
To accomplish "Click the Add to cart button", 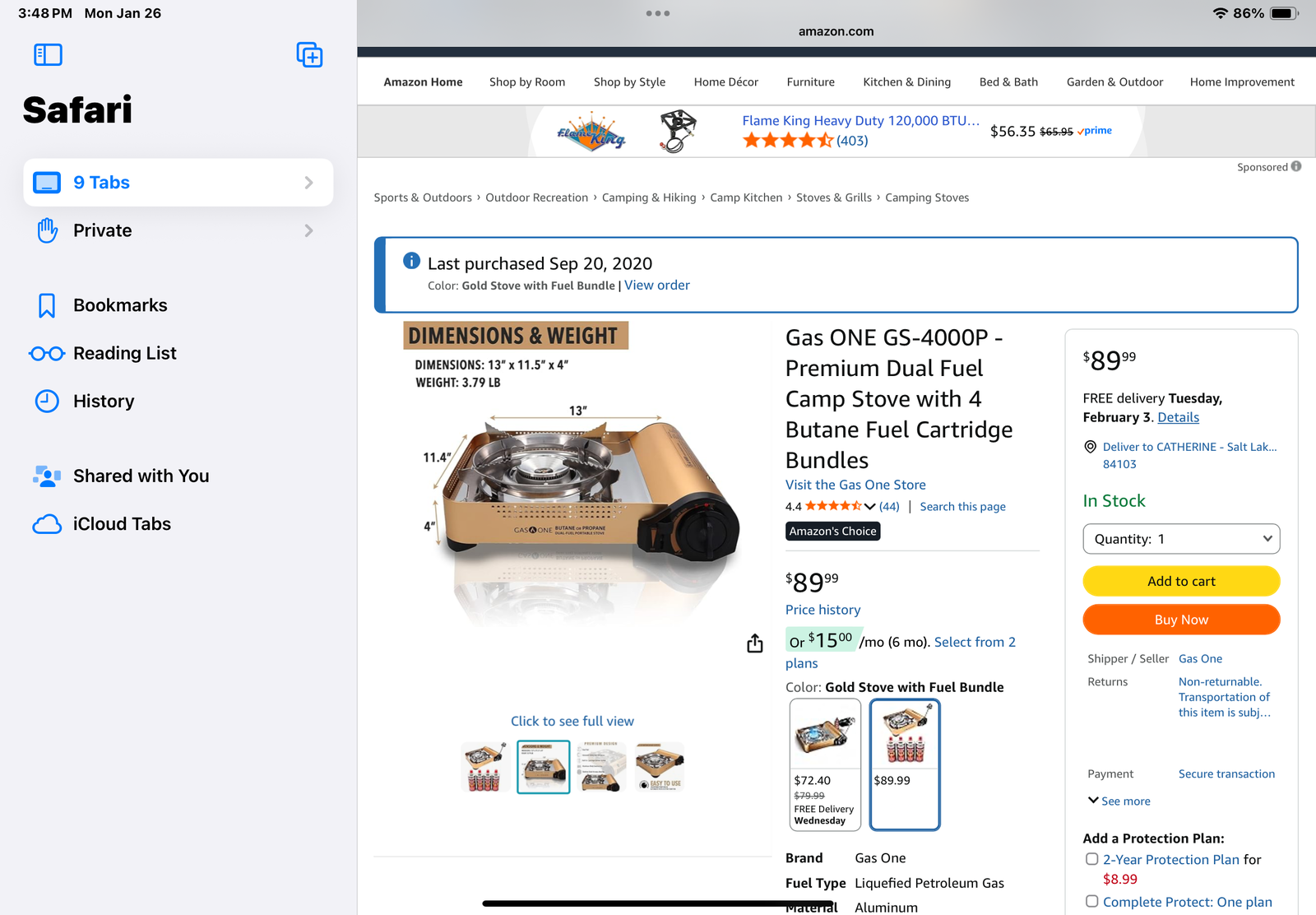I will tap(1181, 581).
